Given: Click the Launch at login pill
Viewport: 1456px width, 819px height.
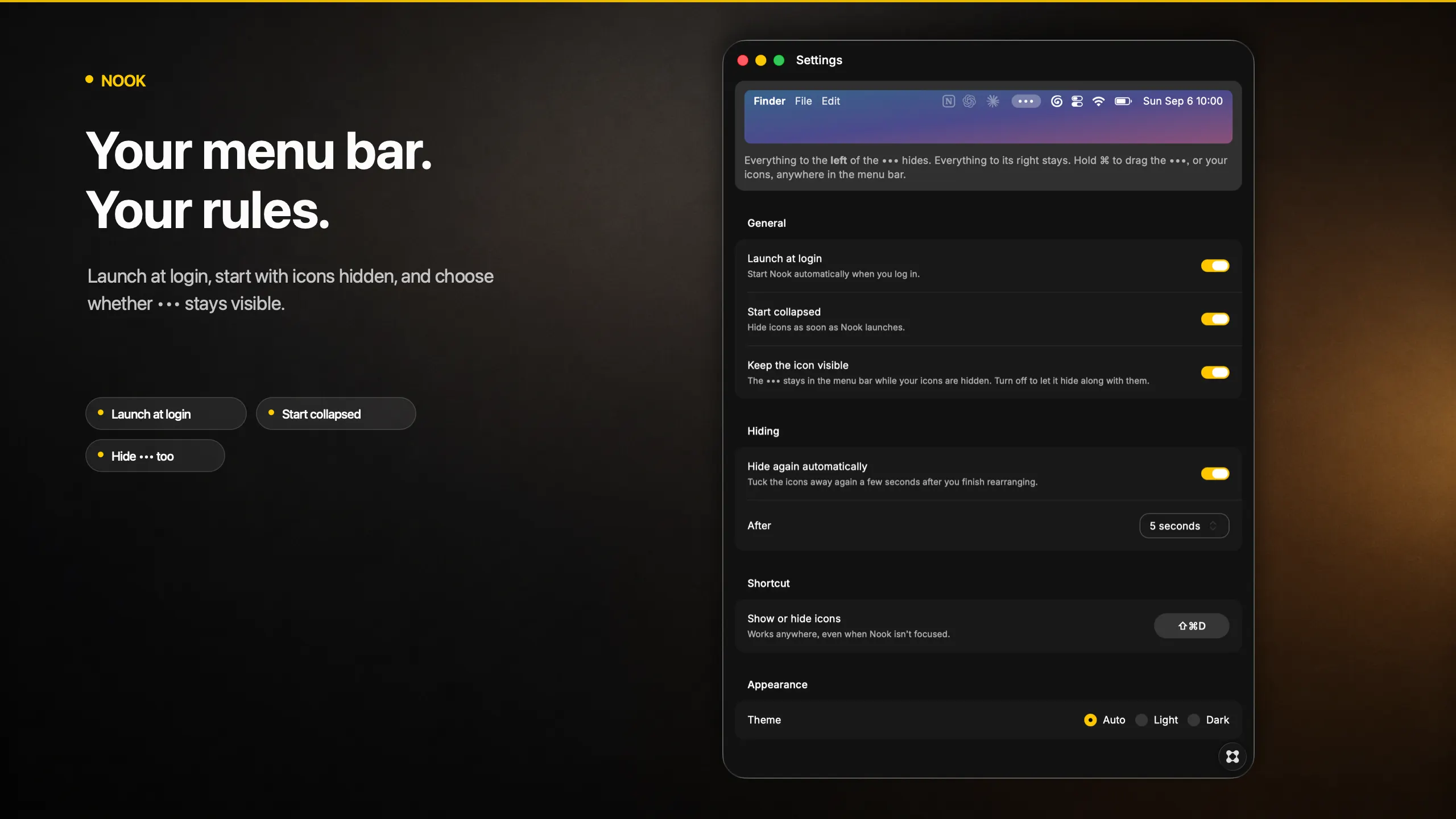Looking at the screenshot, I should coord(166,413).
